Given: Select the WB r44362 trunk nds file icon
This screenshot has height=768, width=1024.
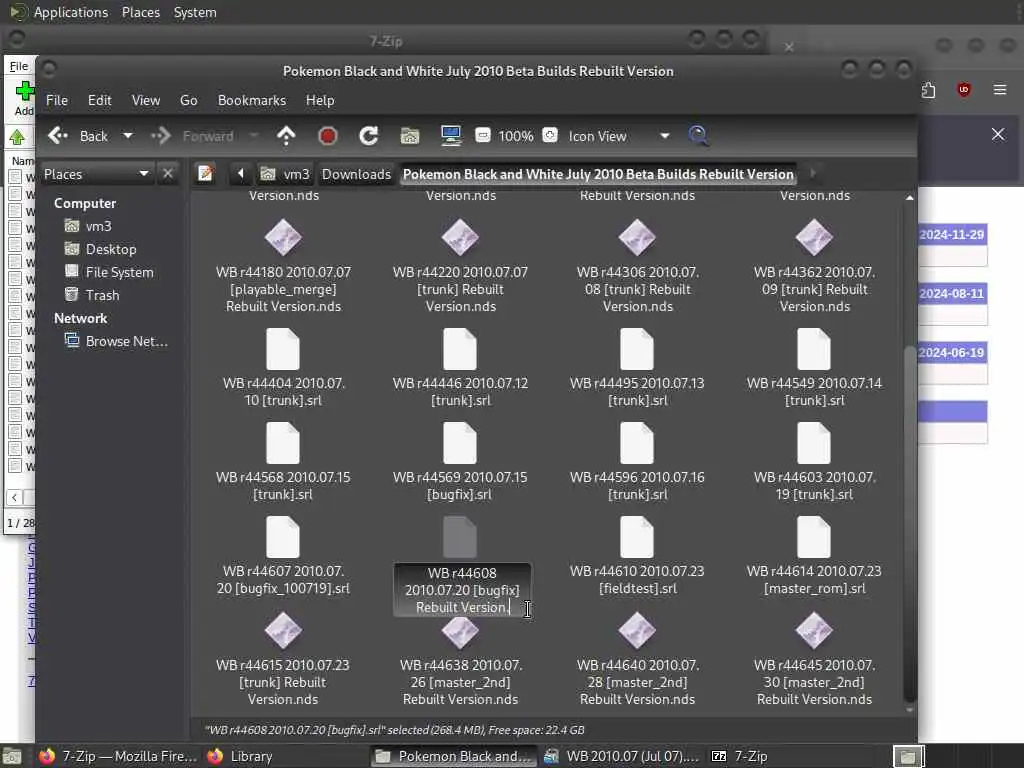Looking at the screenshot, I should 814,236.
